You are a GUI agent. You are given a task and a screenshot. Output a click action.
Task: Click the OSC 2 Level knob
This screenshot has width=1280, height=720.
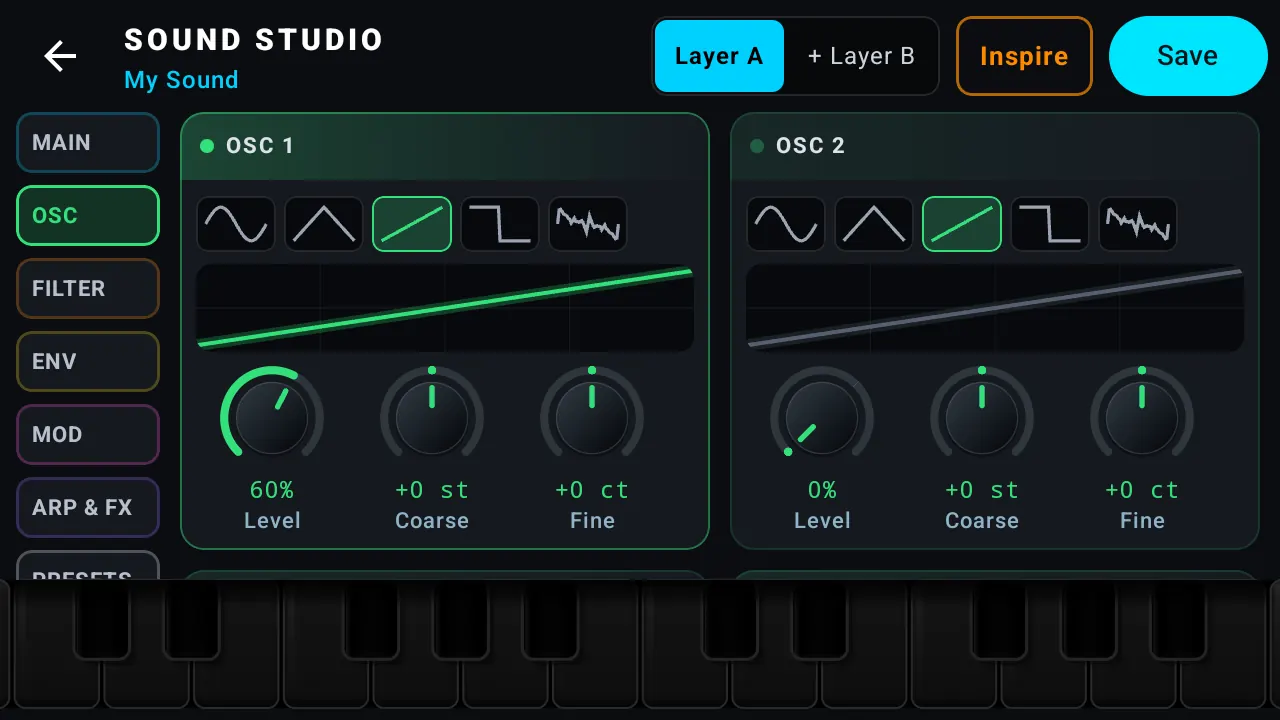pos(822,418)
